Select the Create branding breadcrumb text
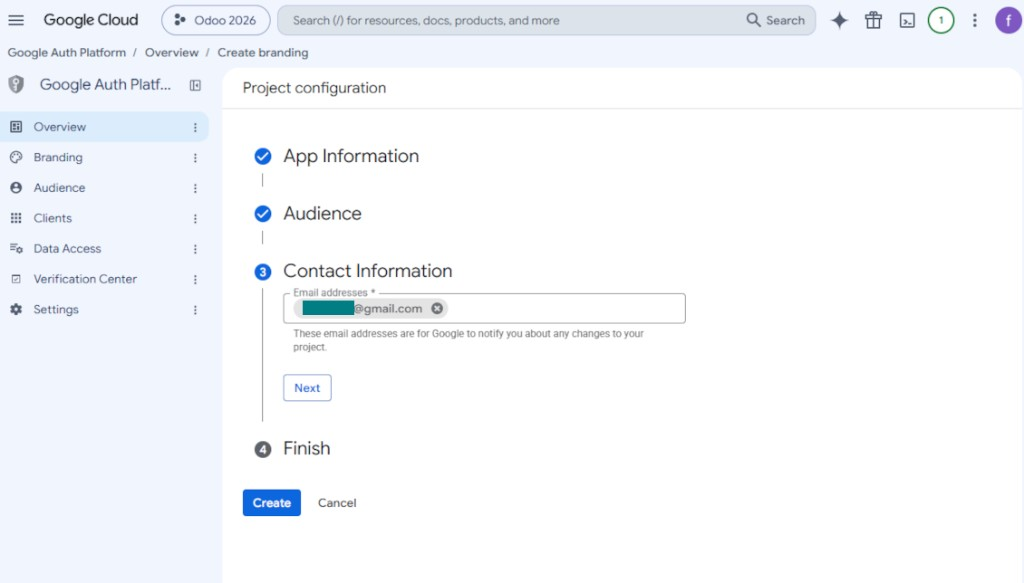This screenshot has width=1024, height=583. click(x=263, y=52)
